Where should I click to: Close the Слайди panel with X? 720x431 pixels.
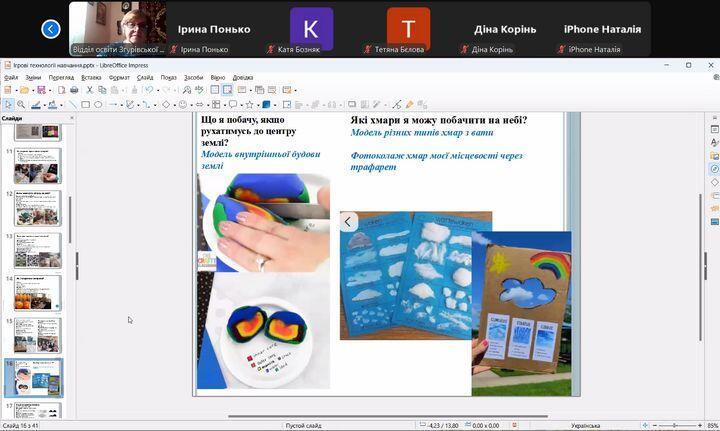click(x=72, y=118)
